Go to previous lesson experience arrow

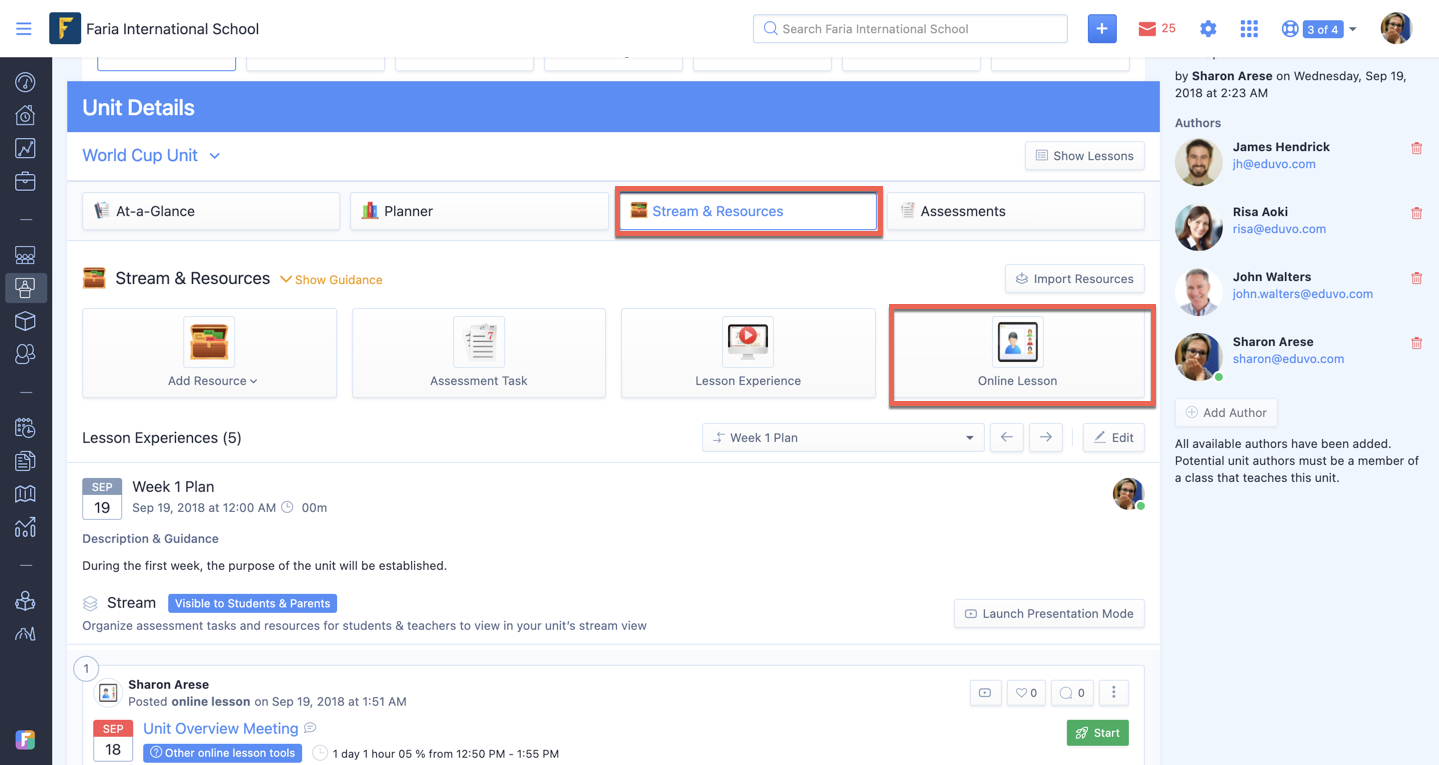click(1007, 438)
